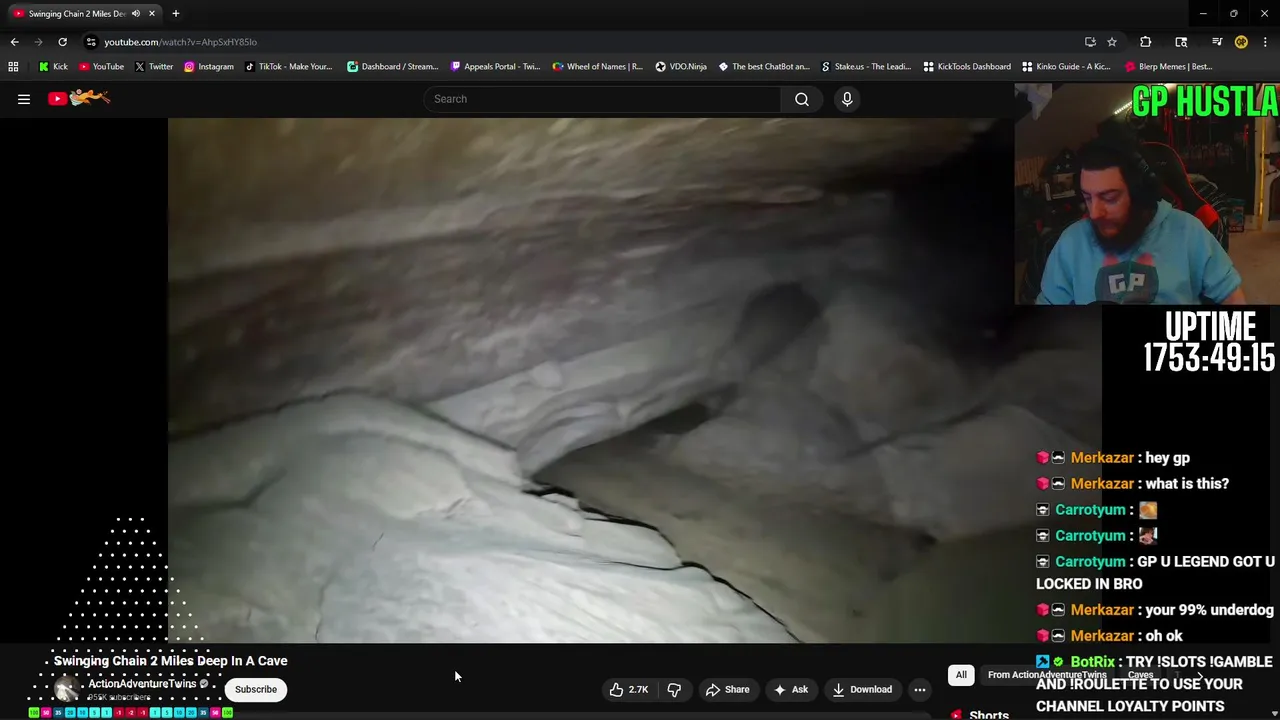This screenshot has width=1280, height=720.
Task: Download the video
Action: click(862, 689)
